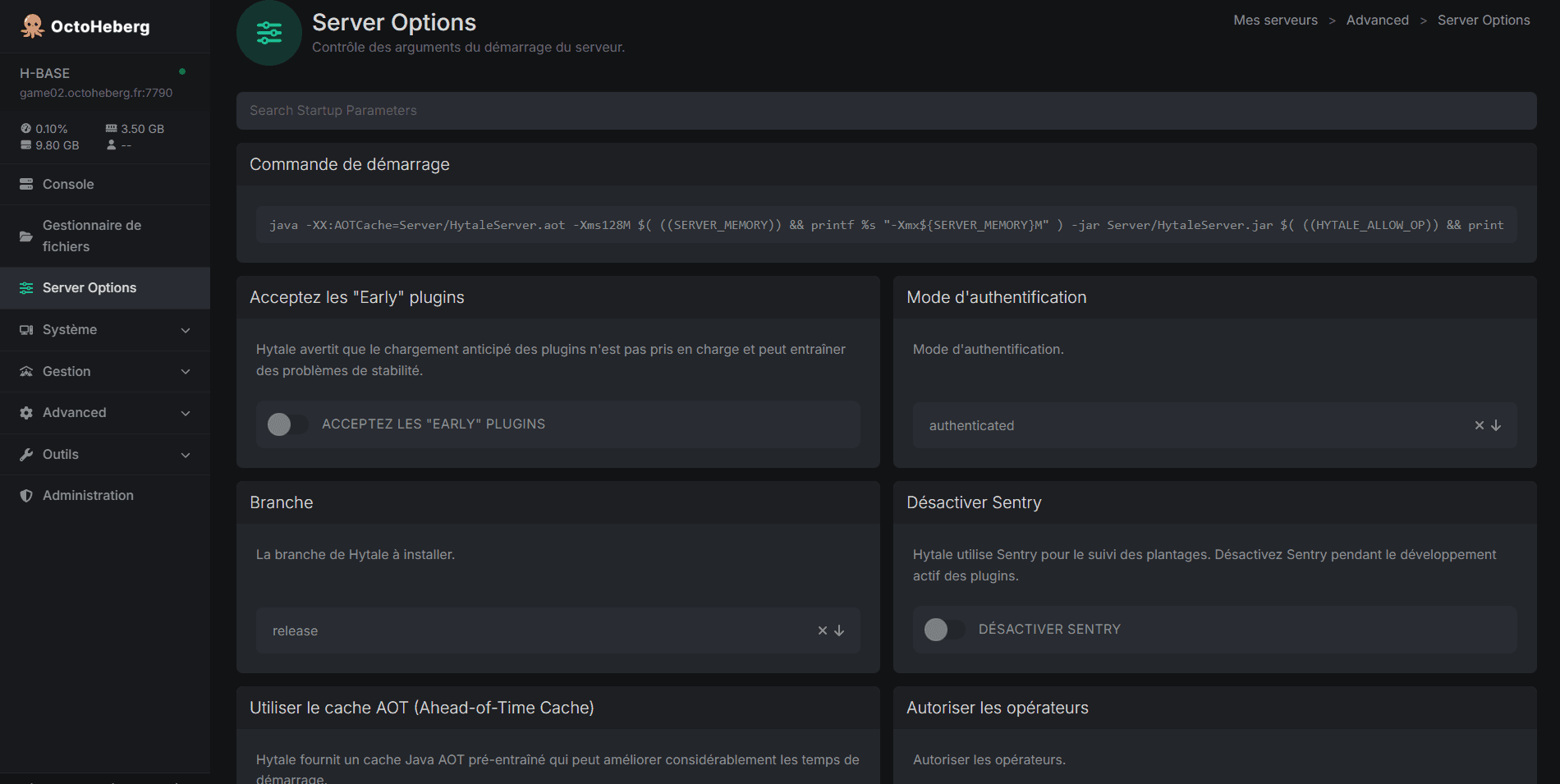Click the Acceptez les "Early" plugins heading

(357, 297)
